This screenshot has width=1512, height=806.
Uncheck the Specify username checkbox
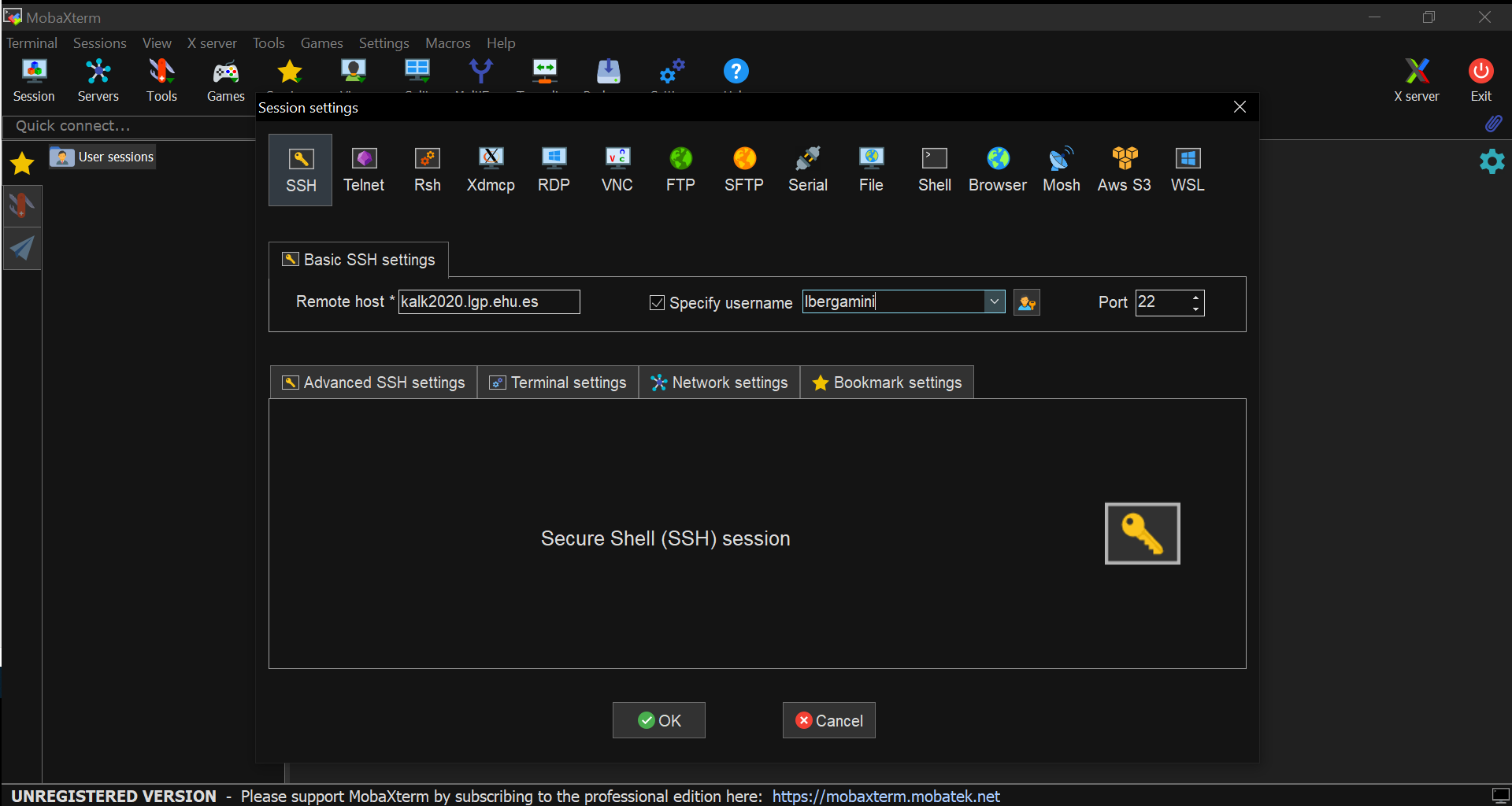click(657, 303)
